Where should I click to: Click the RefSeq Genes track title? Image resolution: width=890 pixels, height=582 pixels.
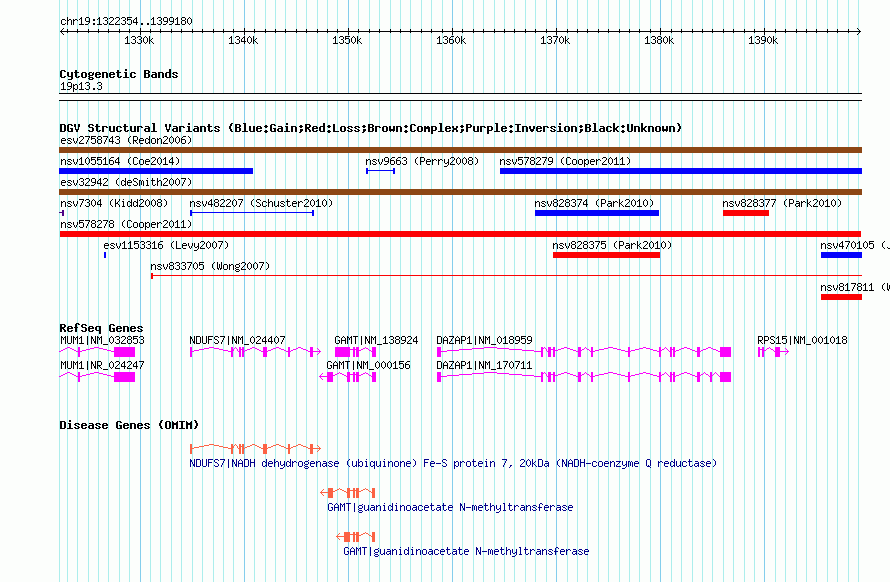point(101,328)
